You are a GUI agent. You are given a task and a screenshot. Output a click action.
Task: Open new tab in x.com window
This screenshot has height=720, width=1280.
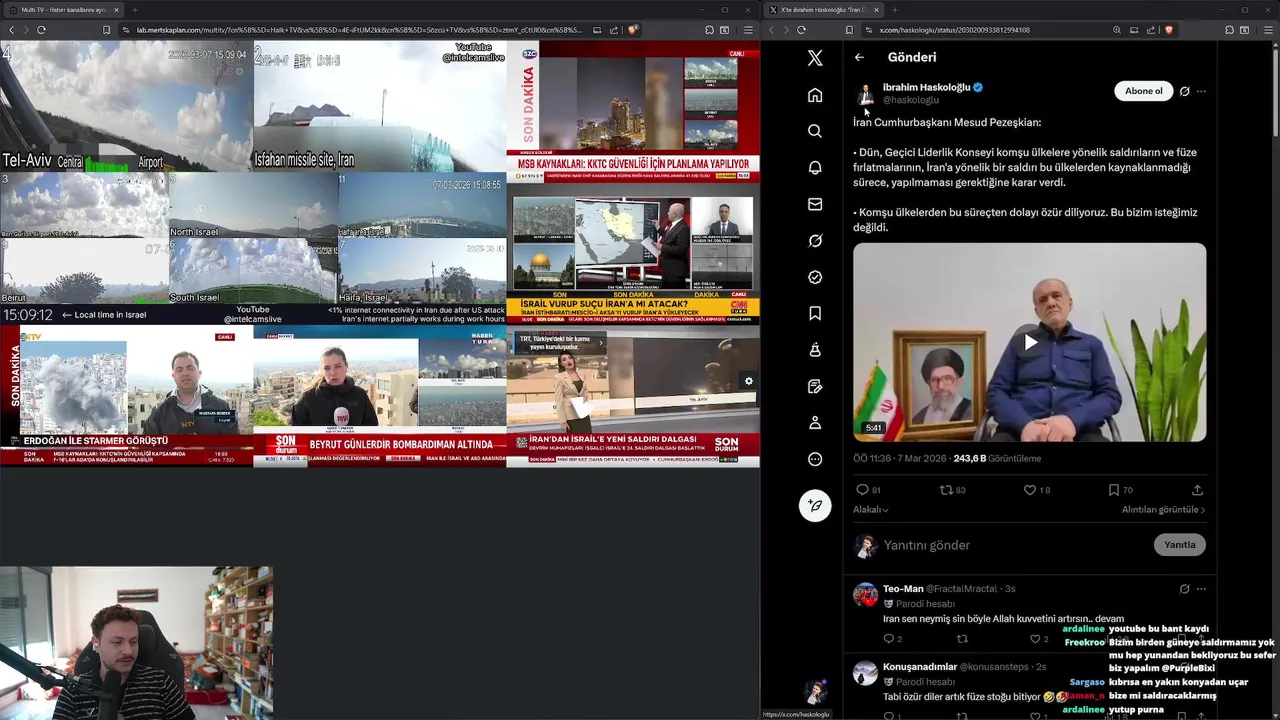[x=895, y=10]
